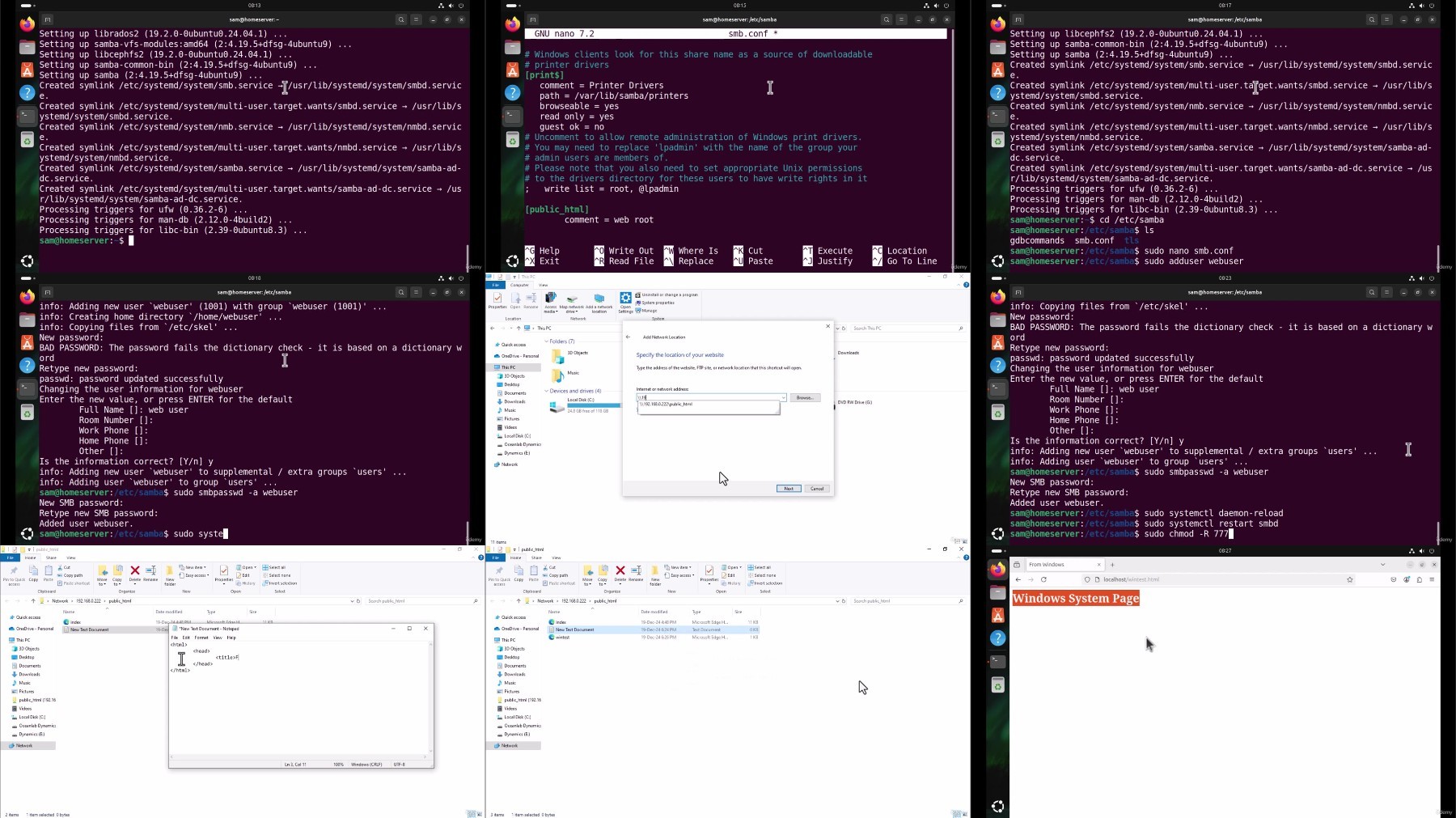
Task: Go back using Add Network Location arrow
Action: click(x=629, y=337)
